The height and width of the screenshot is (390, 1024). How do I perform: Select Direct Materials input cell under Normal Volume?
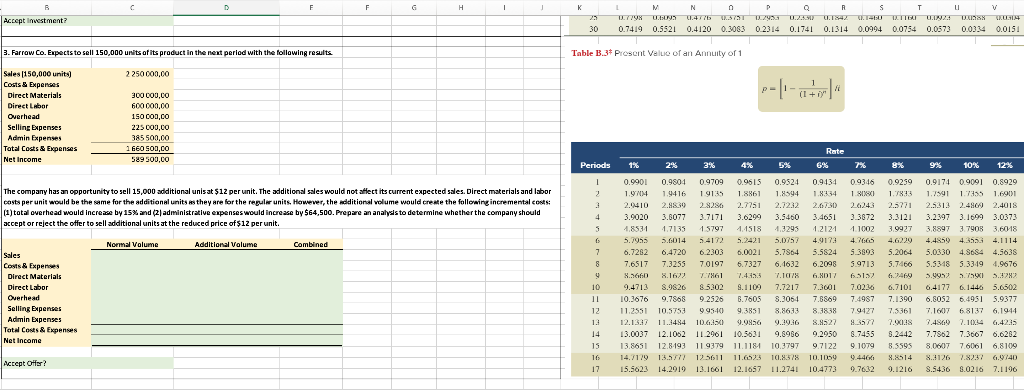[132, 276]
